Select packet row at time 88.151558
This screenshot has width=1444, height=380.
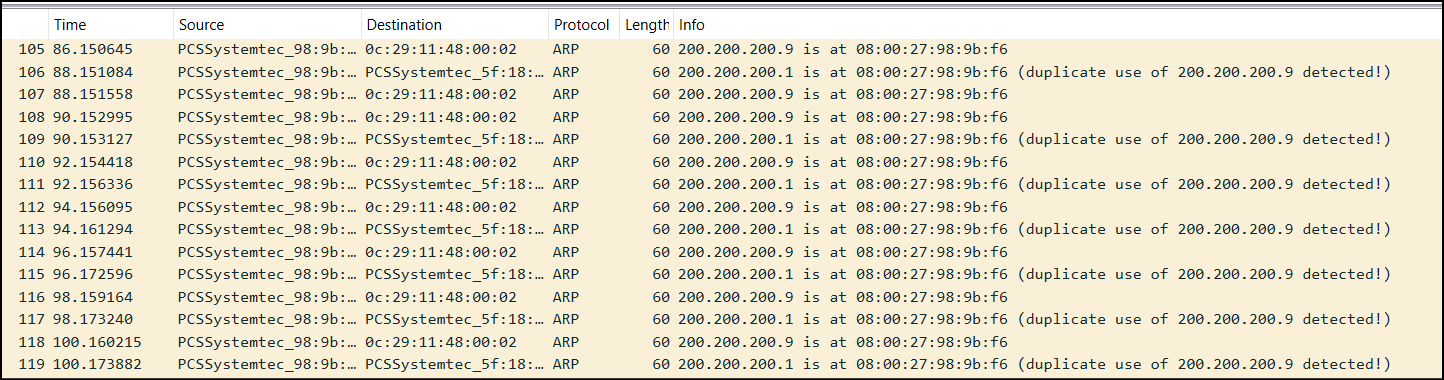pyautogui.click(x=722, y=94)
